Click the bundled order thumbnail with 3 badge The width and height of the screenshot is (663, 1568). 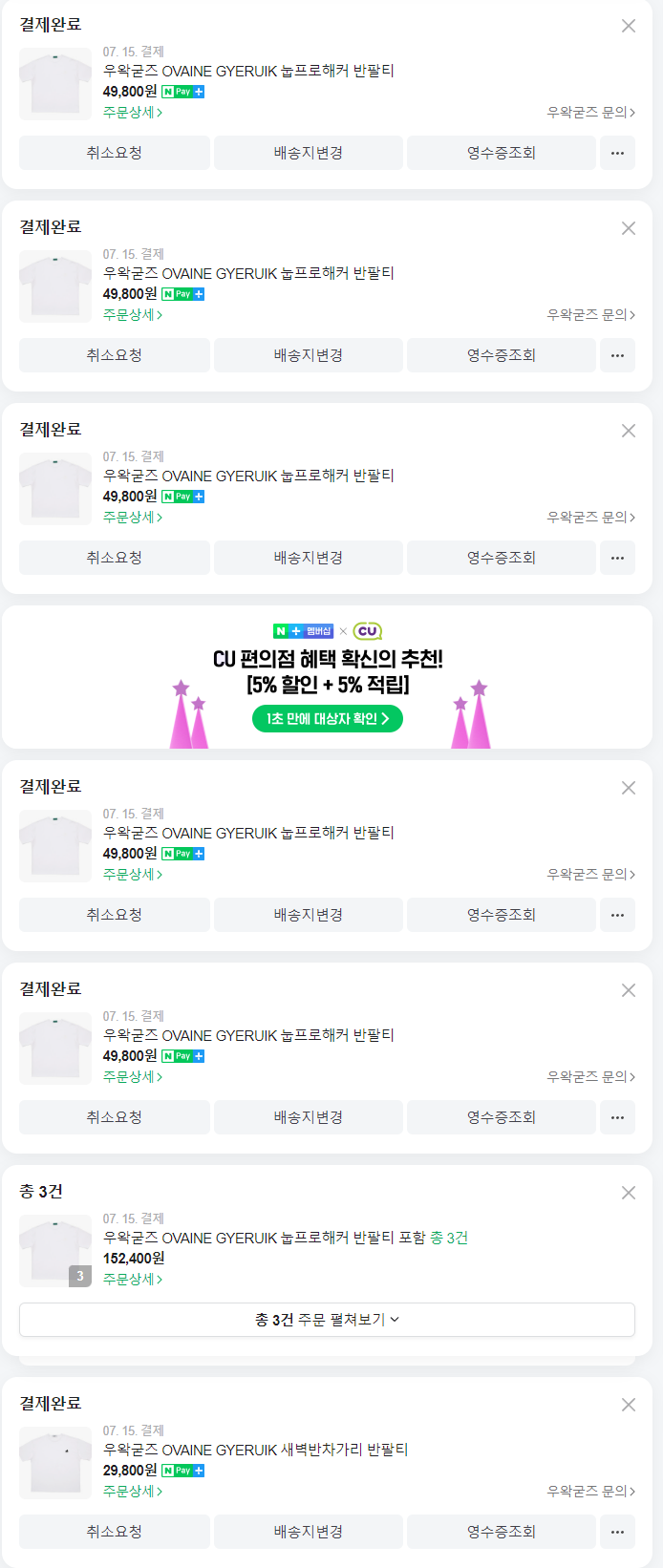pyautogui.click(x=55, y=1251)
